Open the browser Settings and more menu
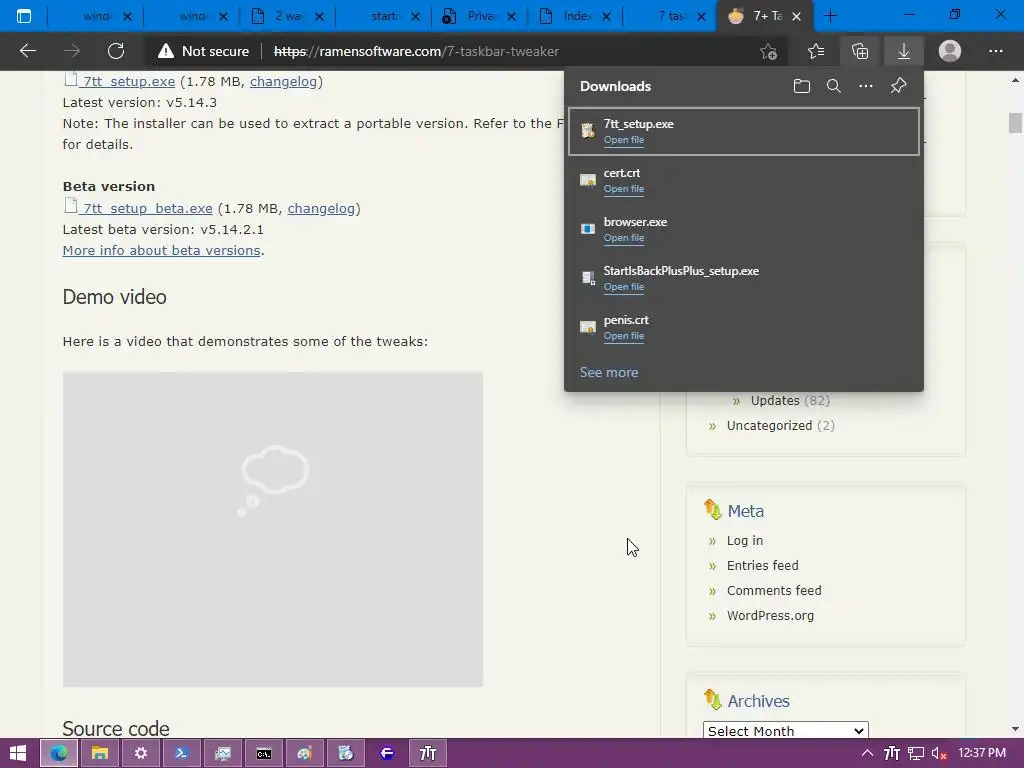Screen dimensions: 1024x768 [995, 51]
